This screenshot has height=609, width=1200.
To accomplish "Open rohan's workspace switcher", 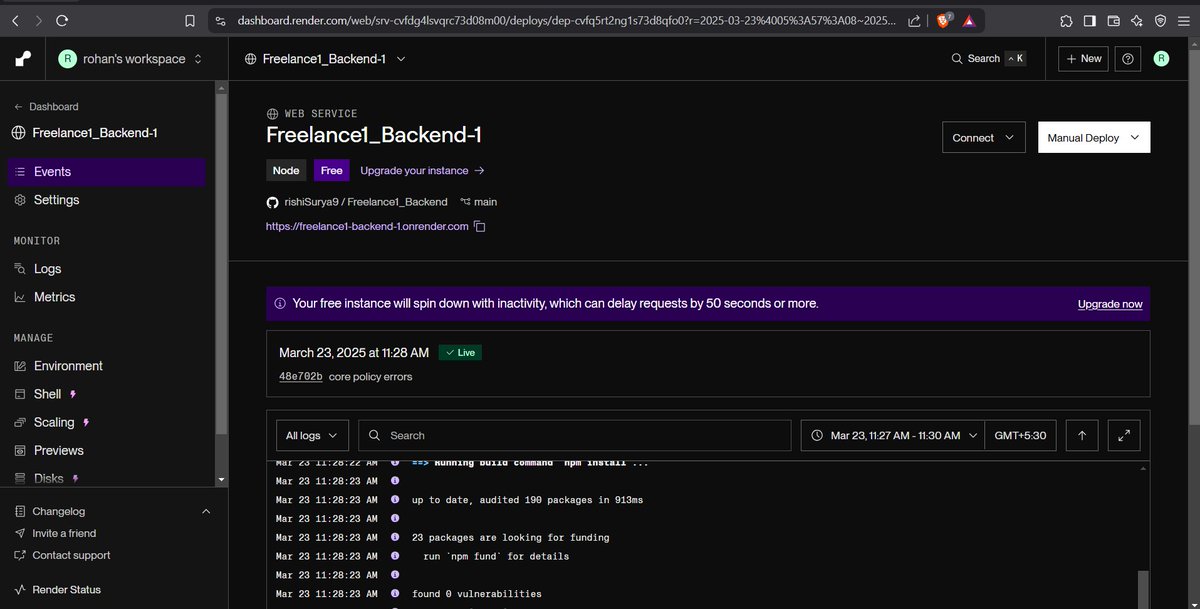I will coord(129,59).
